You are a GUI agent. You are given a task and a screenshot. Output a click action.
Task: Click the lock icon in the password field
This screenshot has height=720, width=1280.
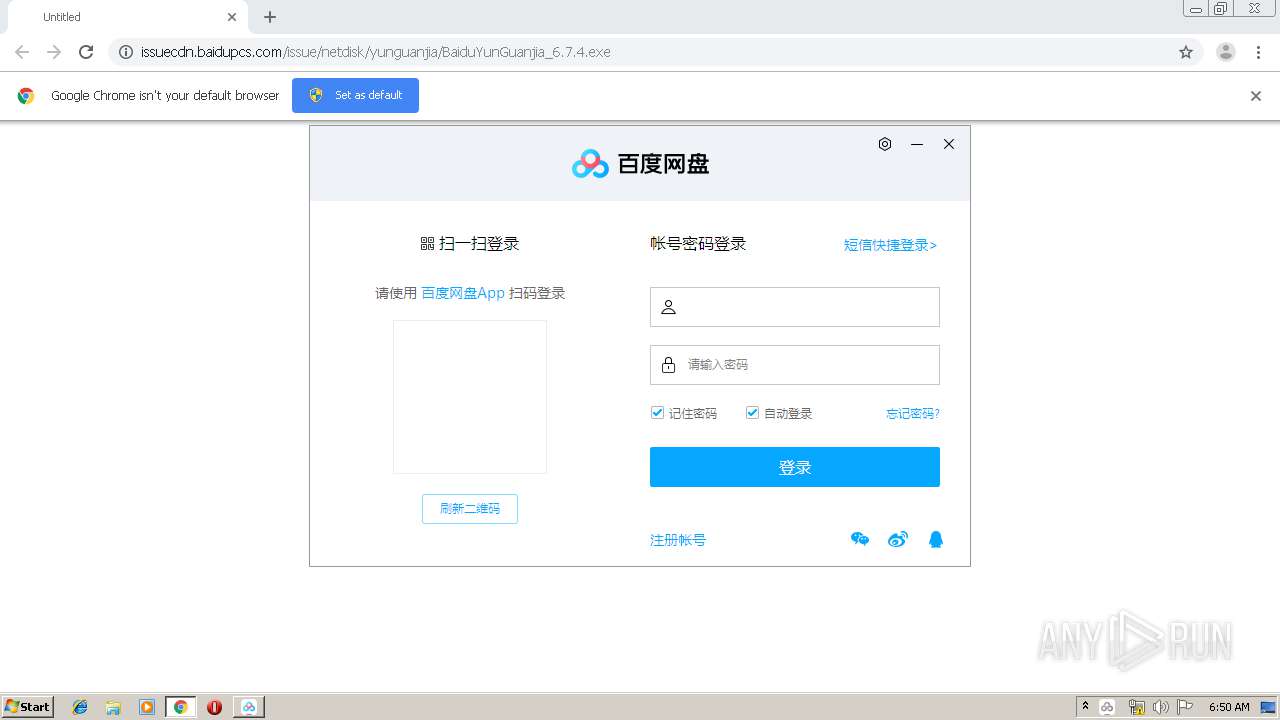pos(669,365)
